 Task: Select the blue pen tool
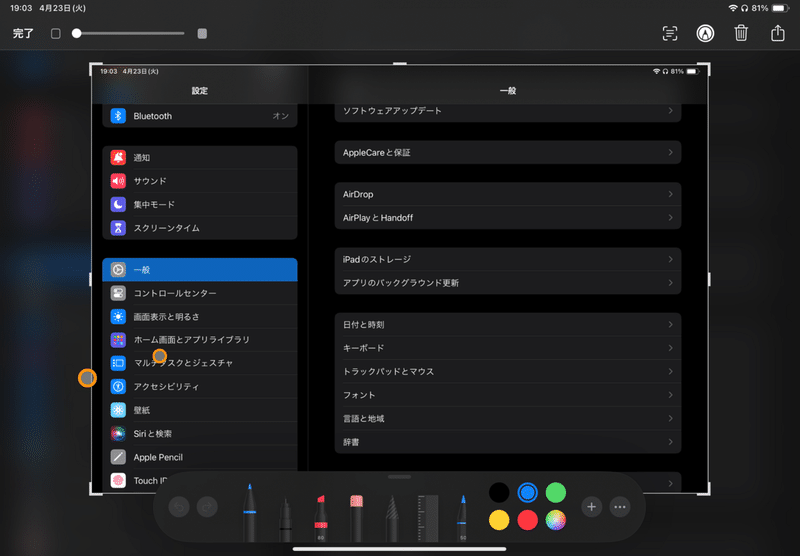(x=249, y=512)
